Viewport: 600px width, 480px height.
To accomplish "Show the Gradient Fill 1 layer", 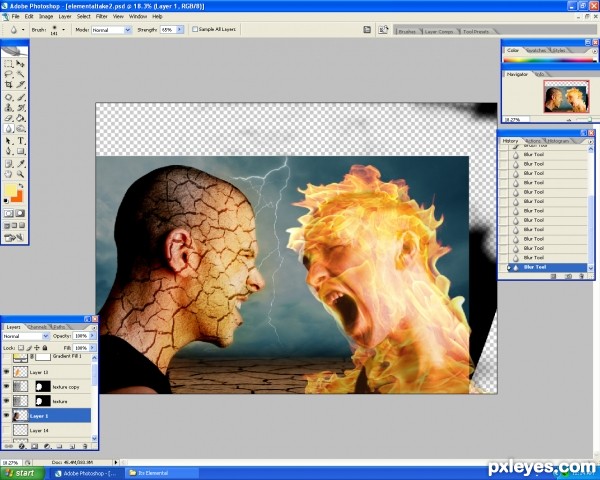I will point(6,358).
